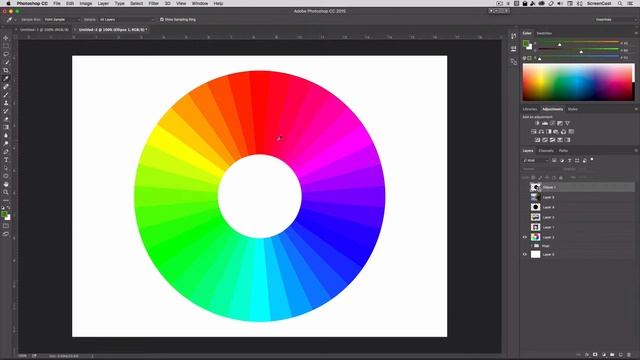Screen dimensions: 640x360
Task: Filter layers by type layers
Action: 569,161
